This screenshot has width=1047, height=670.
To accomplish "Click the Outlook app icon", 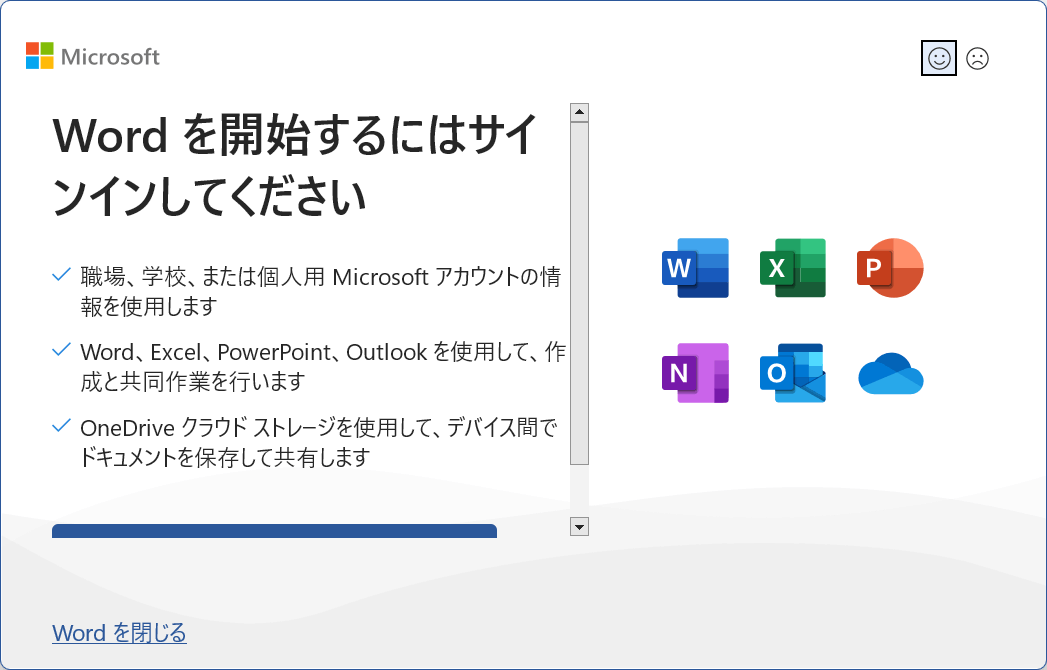I will 793,373.
